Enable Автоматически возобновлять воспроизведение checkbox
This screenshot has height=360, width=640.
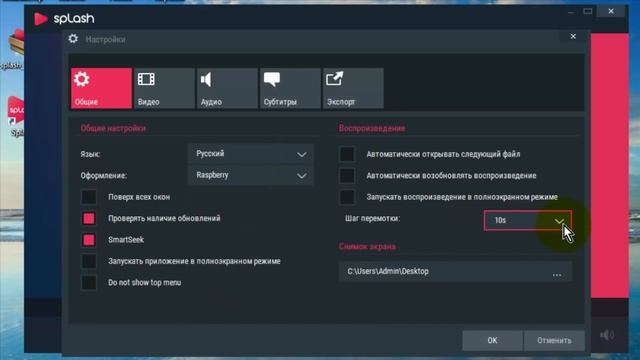pos(347,176)
